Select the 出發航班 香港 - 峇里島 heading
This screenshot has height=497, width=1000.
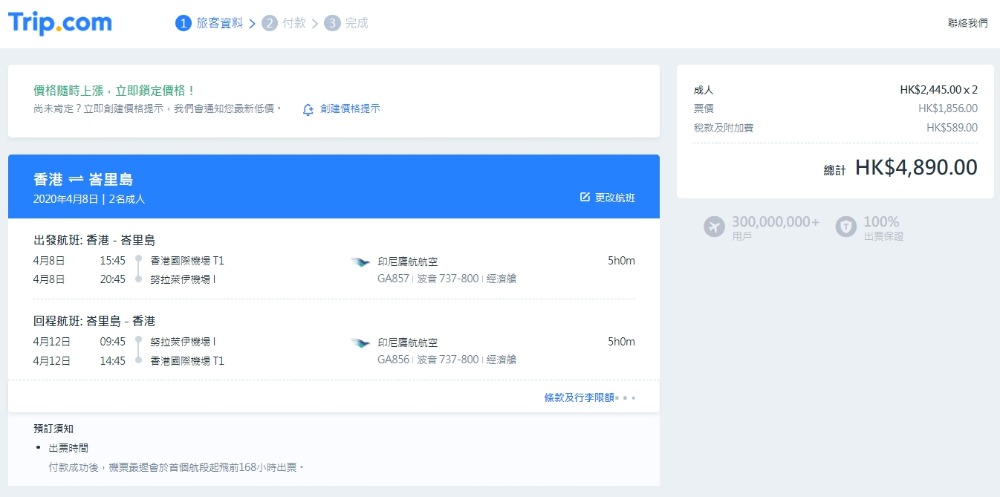click(x=95, y=240)
